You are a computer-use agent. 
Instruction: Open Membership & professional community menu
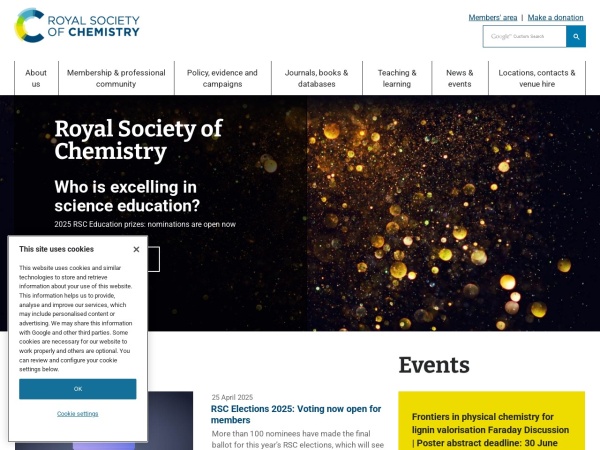click(116, 78)
